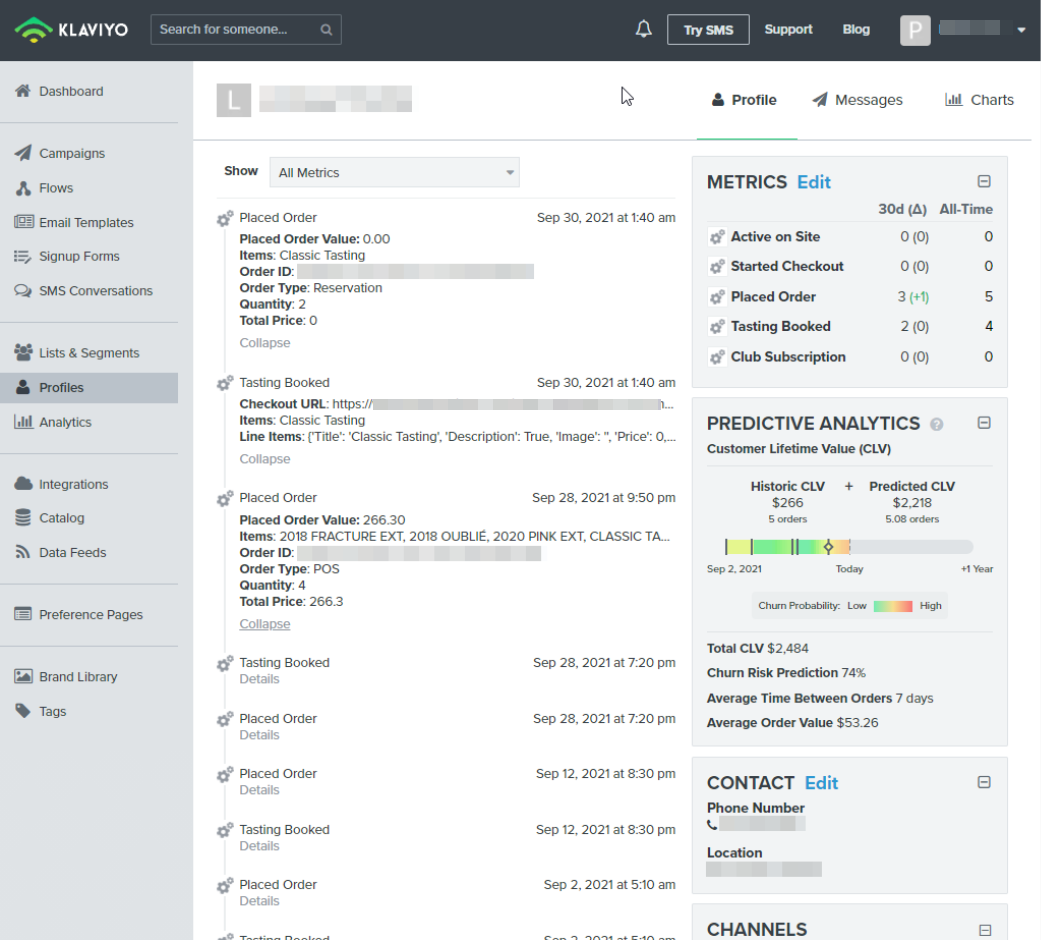
Task: Click the Data Feeds RSS icon
Action: pos(23,552)
